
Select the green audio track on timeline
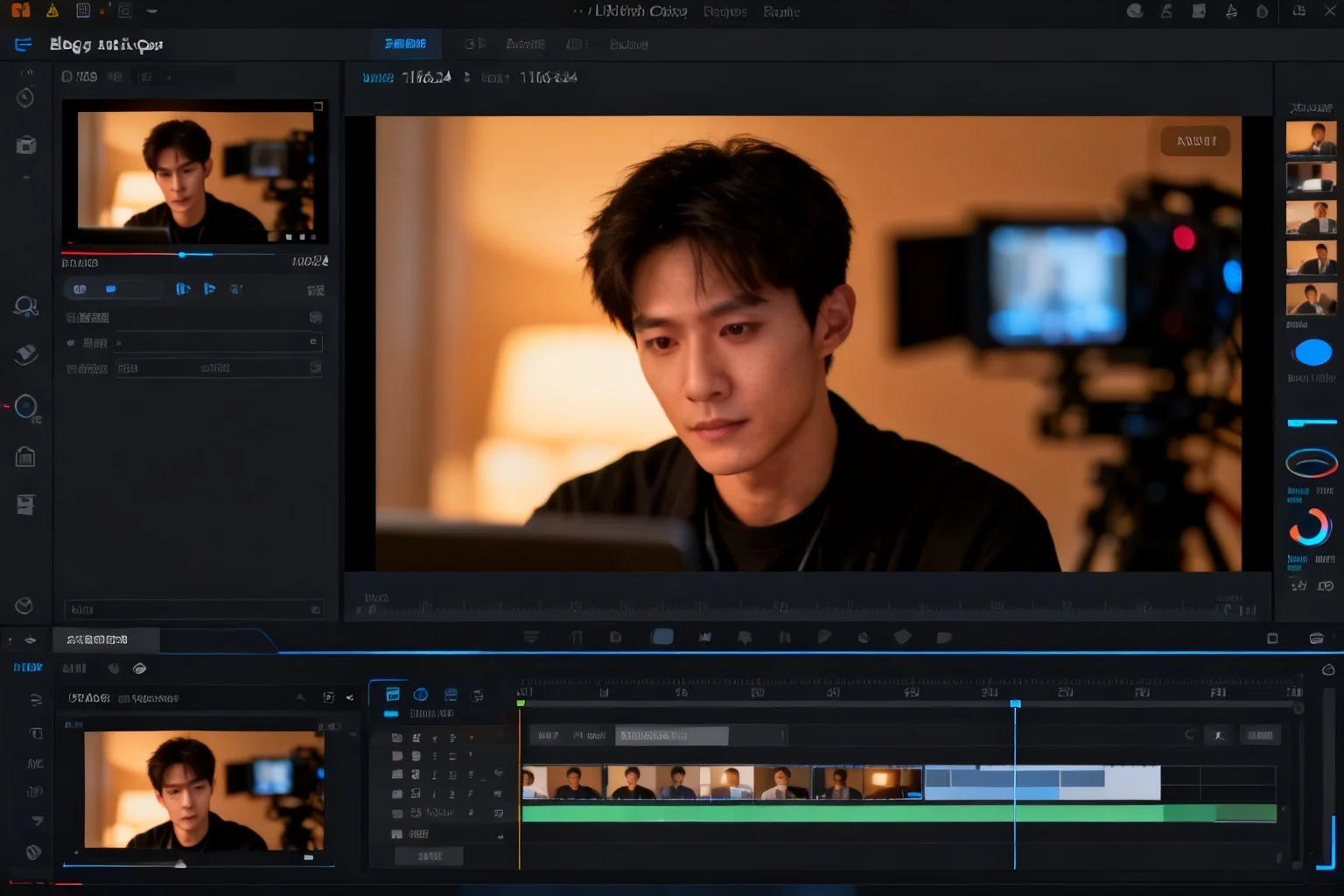(x=899, y=813)
